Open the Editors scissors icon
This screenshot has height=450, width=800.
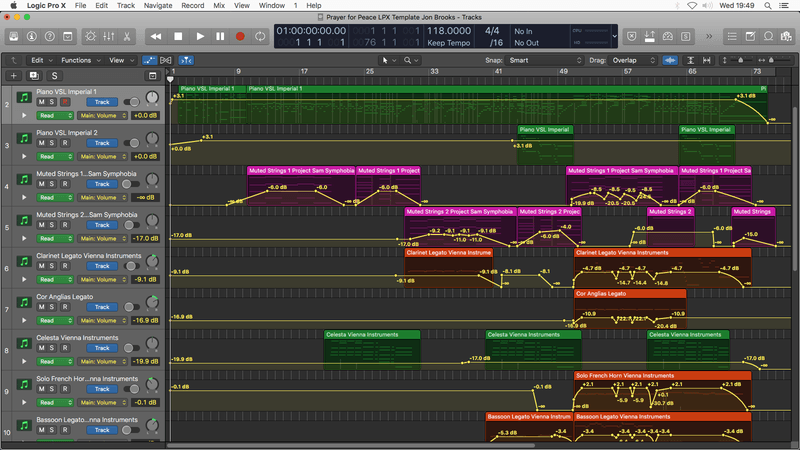pyautogui.click(x=127, y=36)
